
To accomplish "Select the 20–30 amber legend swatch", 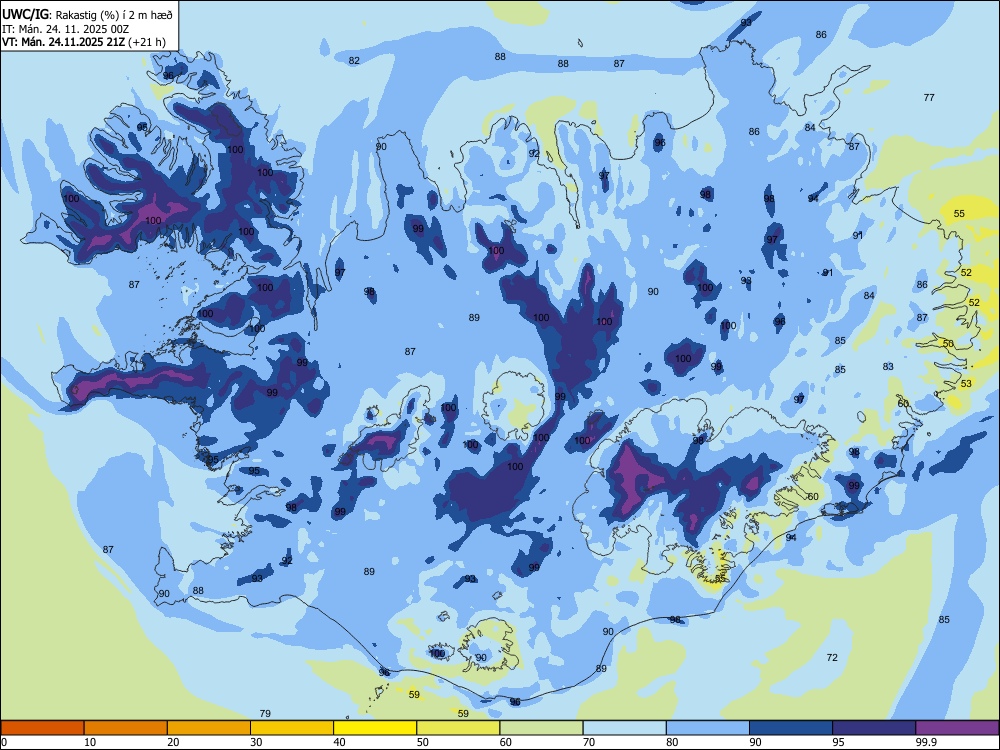I will click(209, 728).
